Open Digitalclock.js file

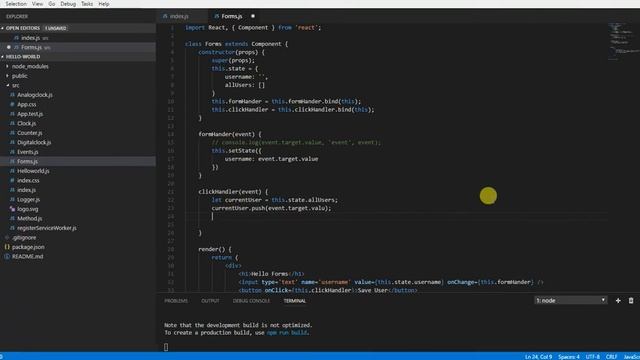[34, 142]
